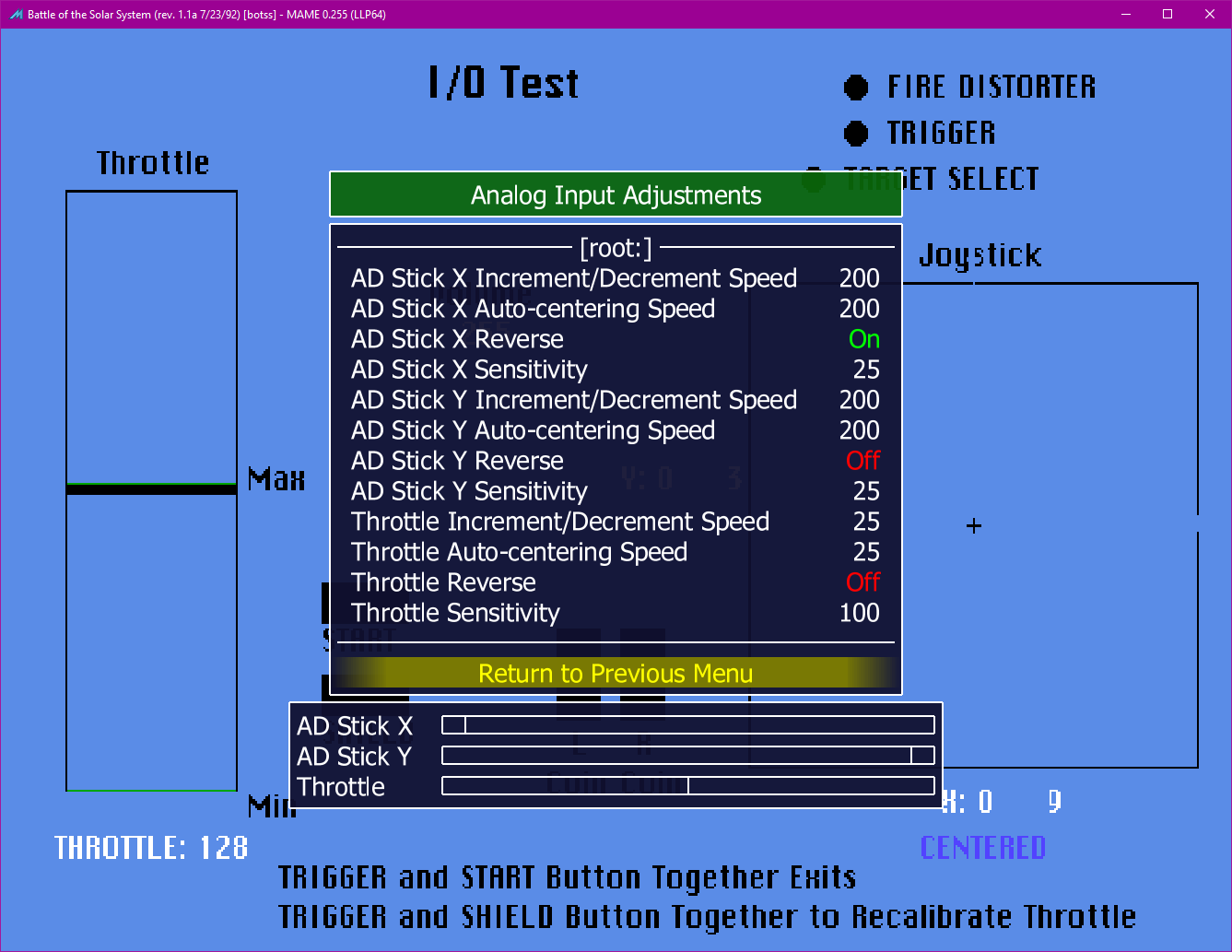1232x952 pixels.
Task: Click the FIRE DISTORTER indicator dot
Action: pyautogui.click(x=856, y=88)
